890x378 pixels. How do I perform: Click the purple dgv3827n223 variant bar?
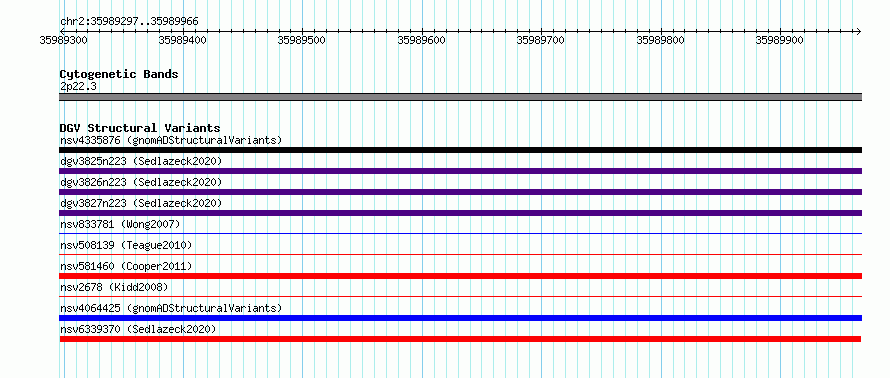coord(461,213)
